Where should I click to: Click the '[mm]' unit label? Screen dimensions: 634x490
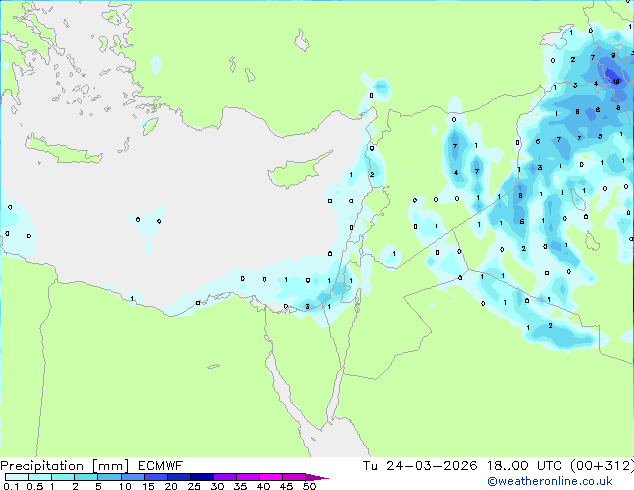(x=110, y=466)
